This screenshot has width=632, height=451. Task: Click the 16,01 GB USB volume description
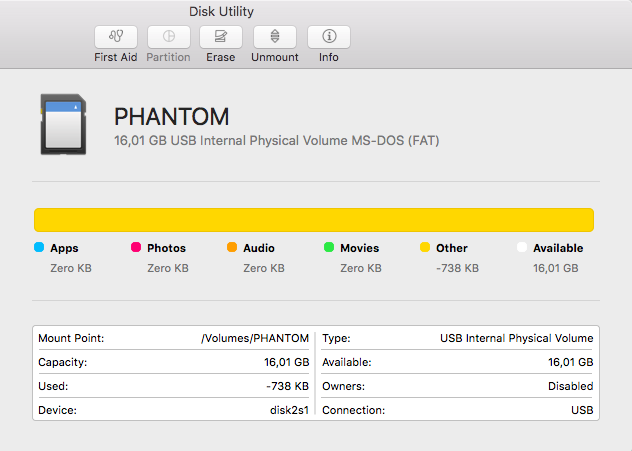click(x=276, y=141)
